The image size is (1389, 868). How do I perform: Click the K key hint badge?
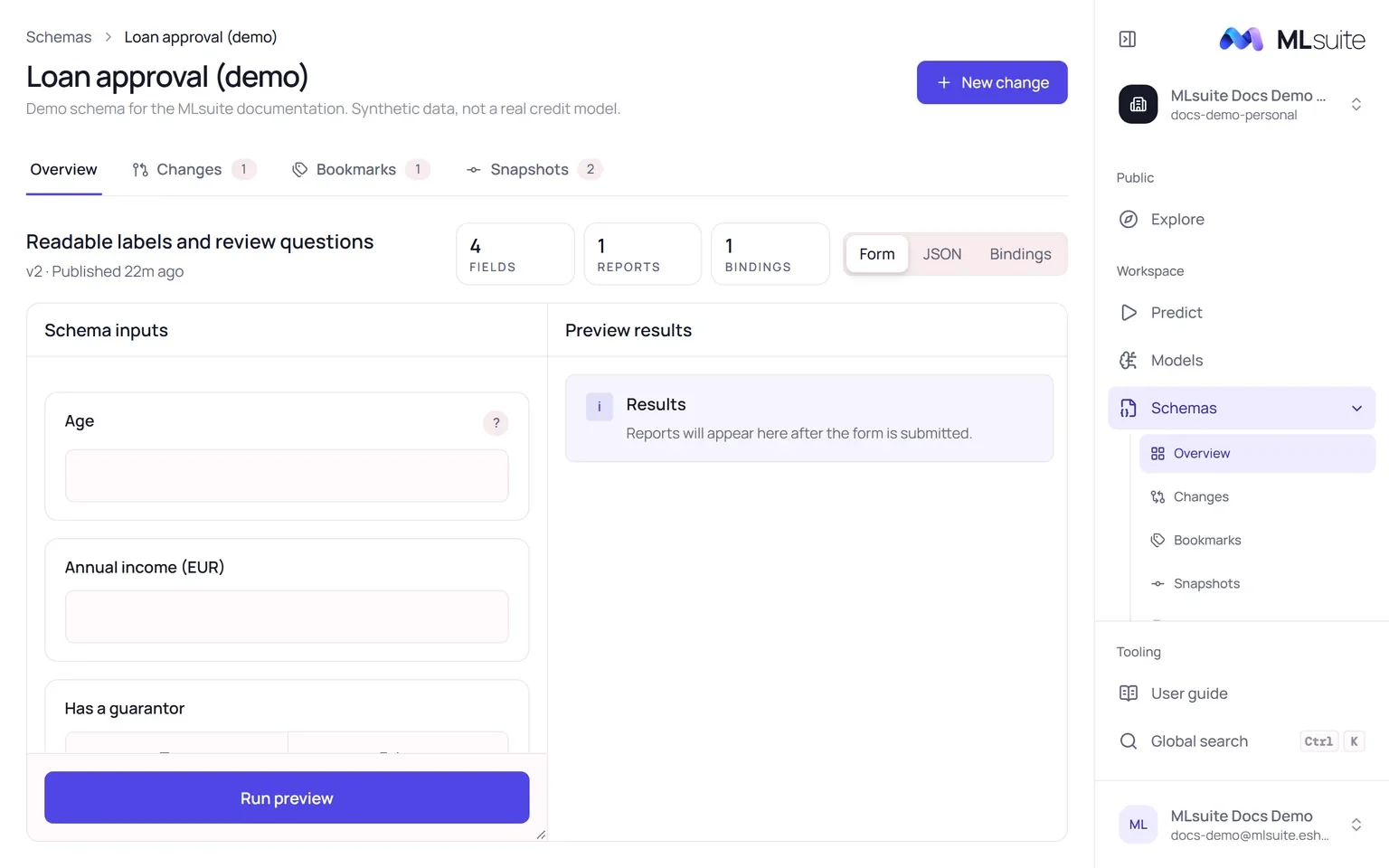[1354, 741]
